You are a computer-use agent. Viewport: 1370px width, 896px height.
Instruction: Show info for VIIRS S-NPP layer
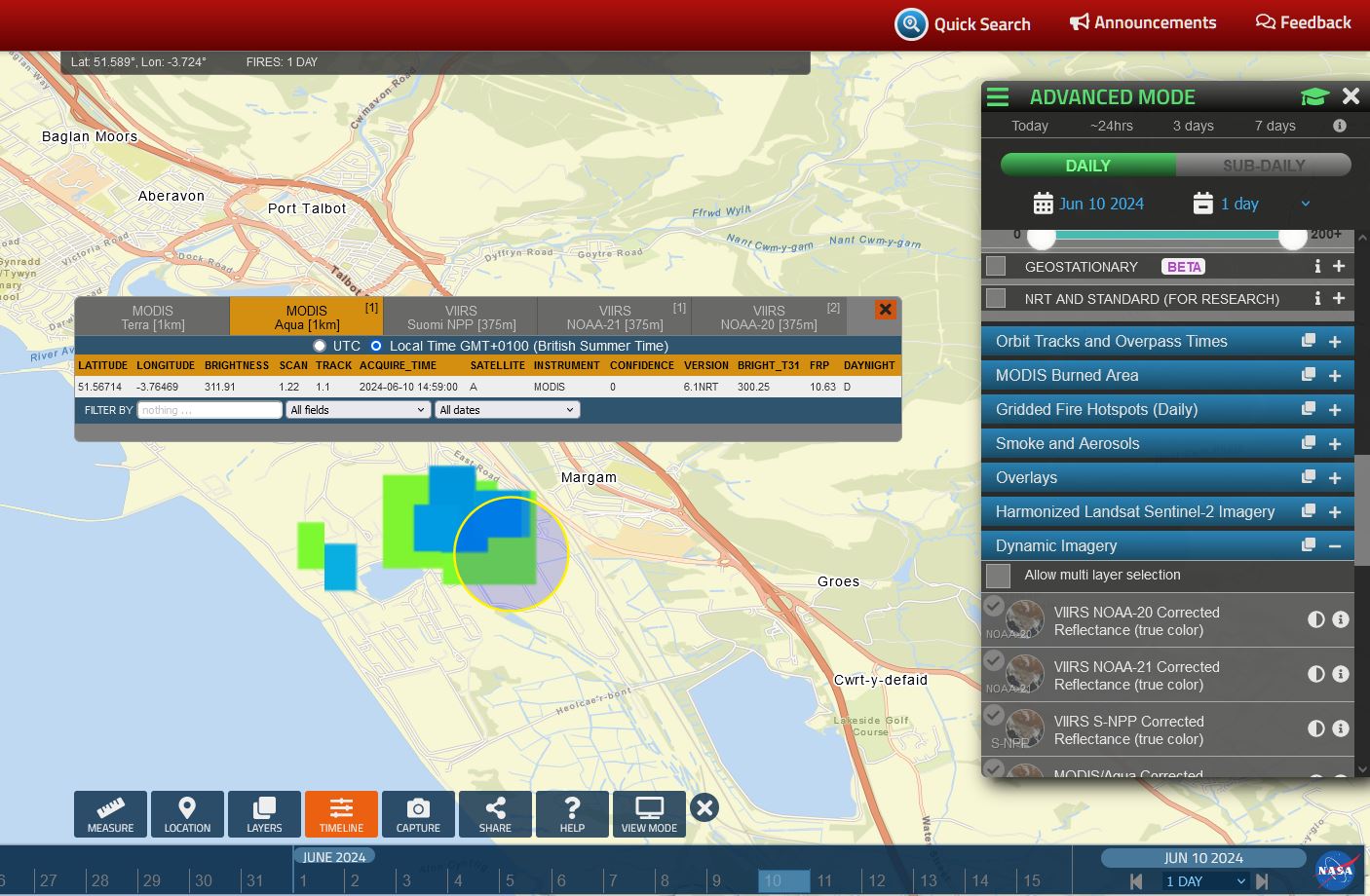[1341, 728]
